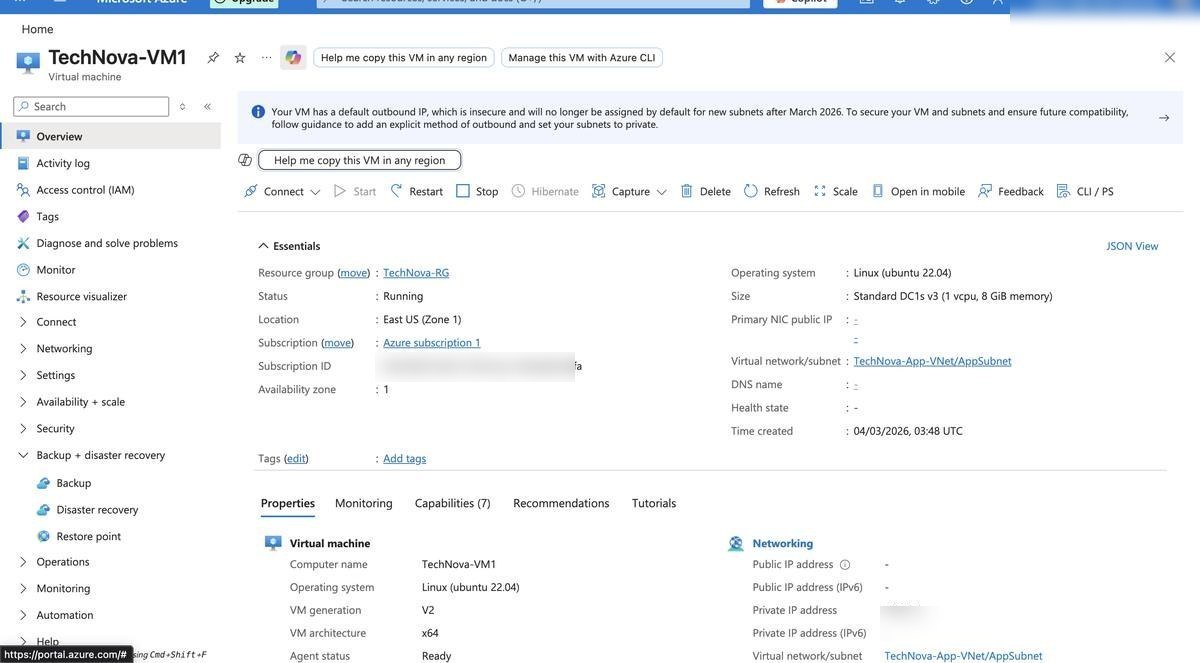Screen dimensions: 1200x663
Task: Click the sidebar expand/collapse sort arrows
Action: coord(183,107)
